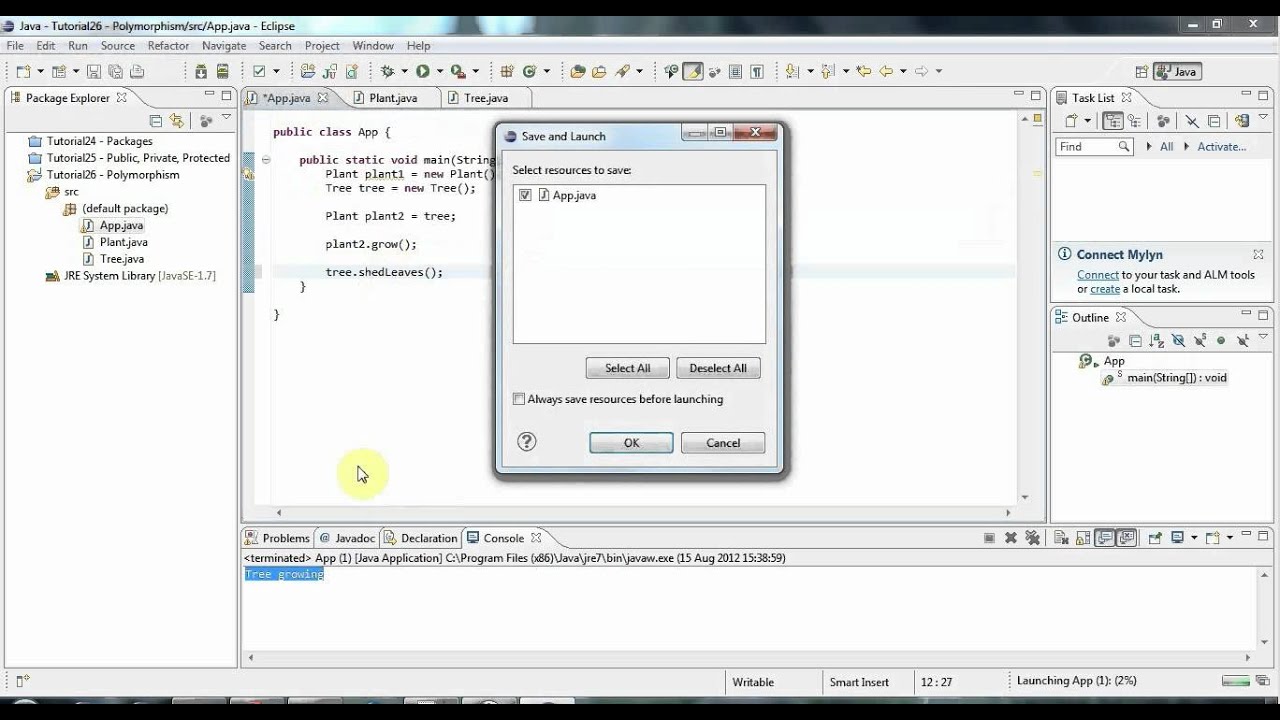
Task: Click the Run (green play) toolbar icon
Action: click(423, 71)
